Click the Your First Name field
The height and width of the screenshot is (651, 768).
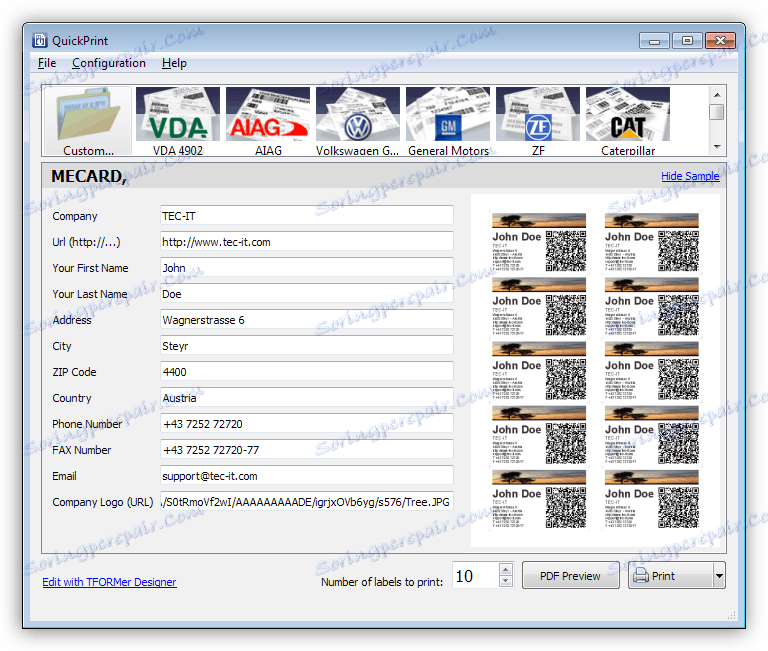coord(307,267)
